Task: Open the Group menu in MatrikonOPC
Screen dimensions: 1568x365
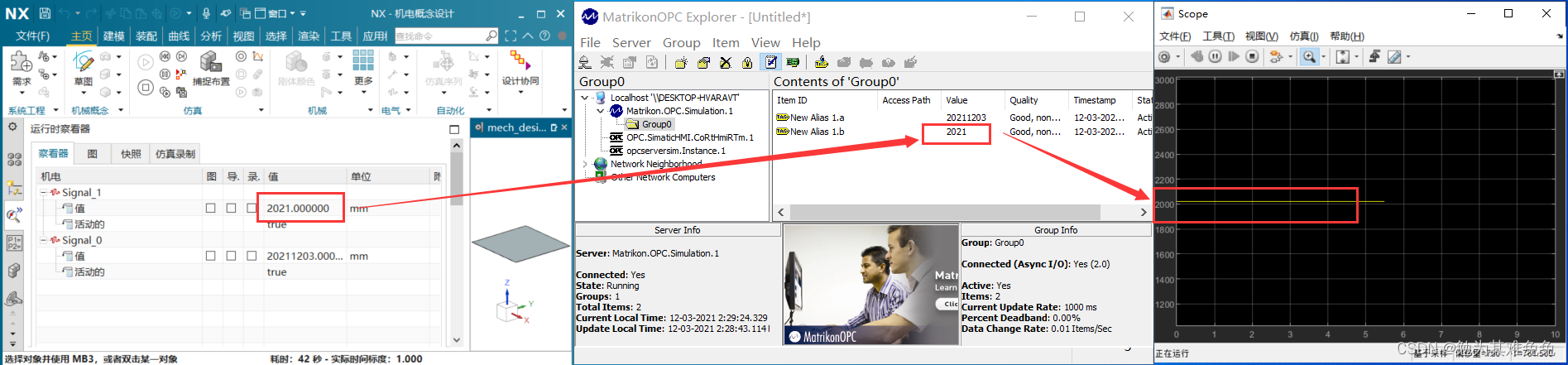Action: [682, 42]
